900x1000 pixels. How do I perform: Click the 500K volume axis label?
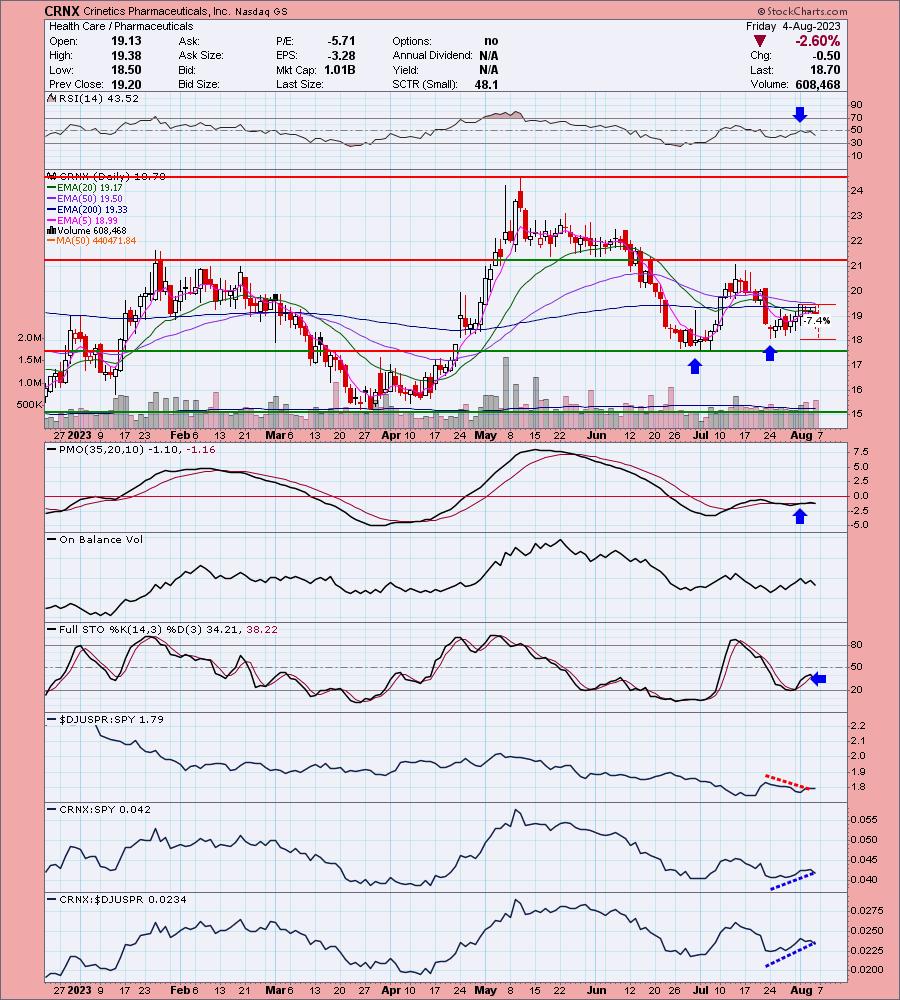29,404
